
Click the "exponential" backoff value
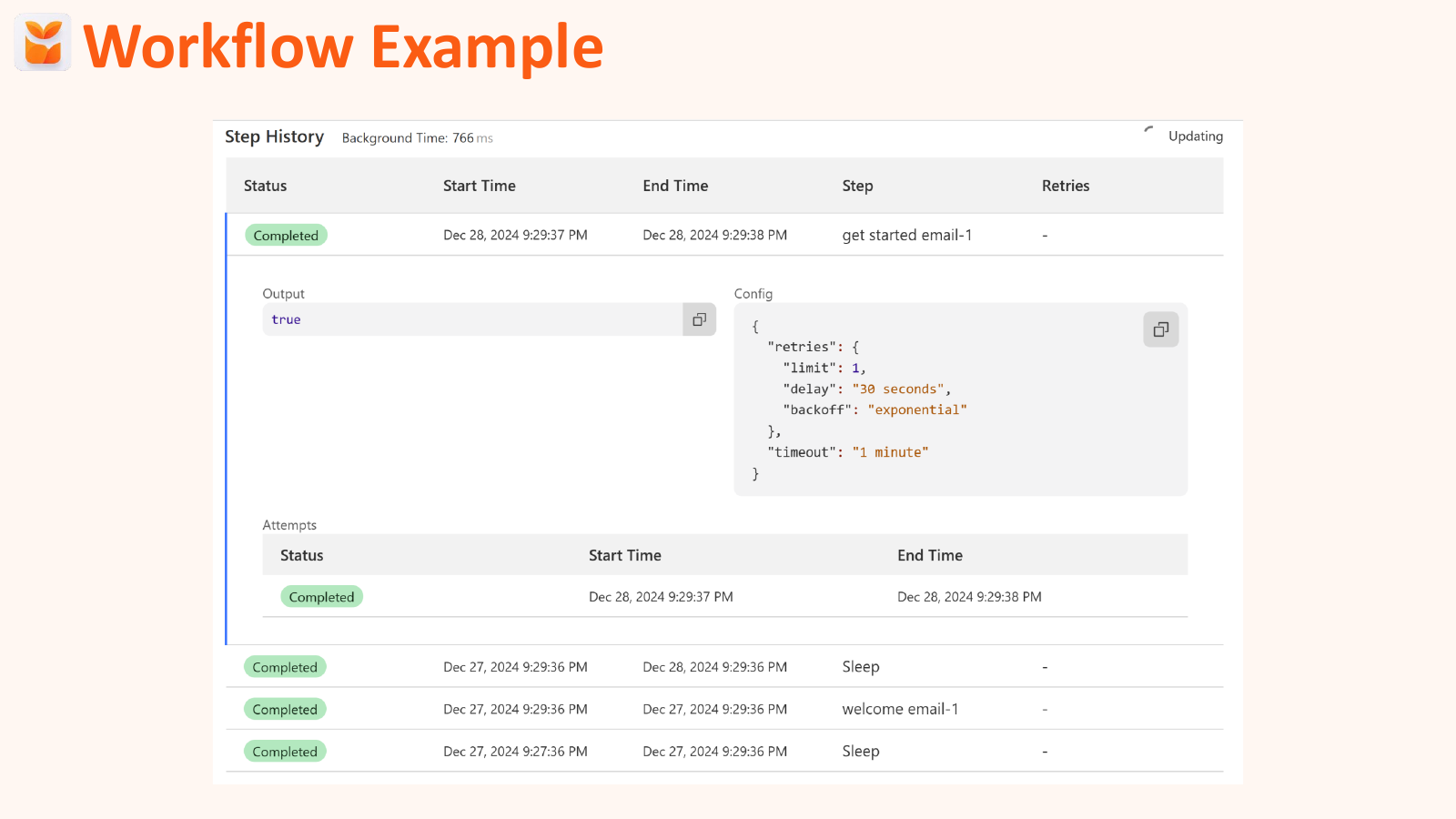point(917,409)
